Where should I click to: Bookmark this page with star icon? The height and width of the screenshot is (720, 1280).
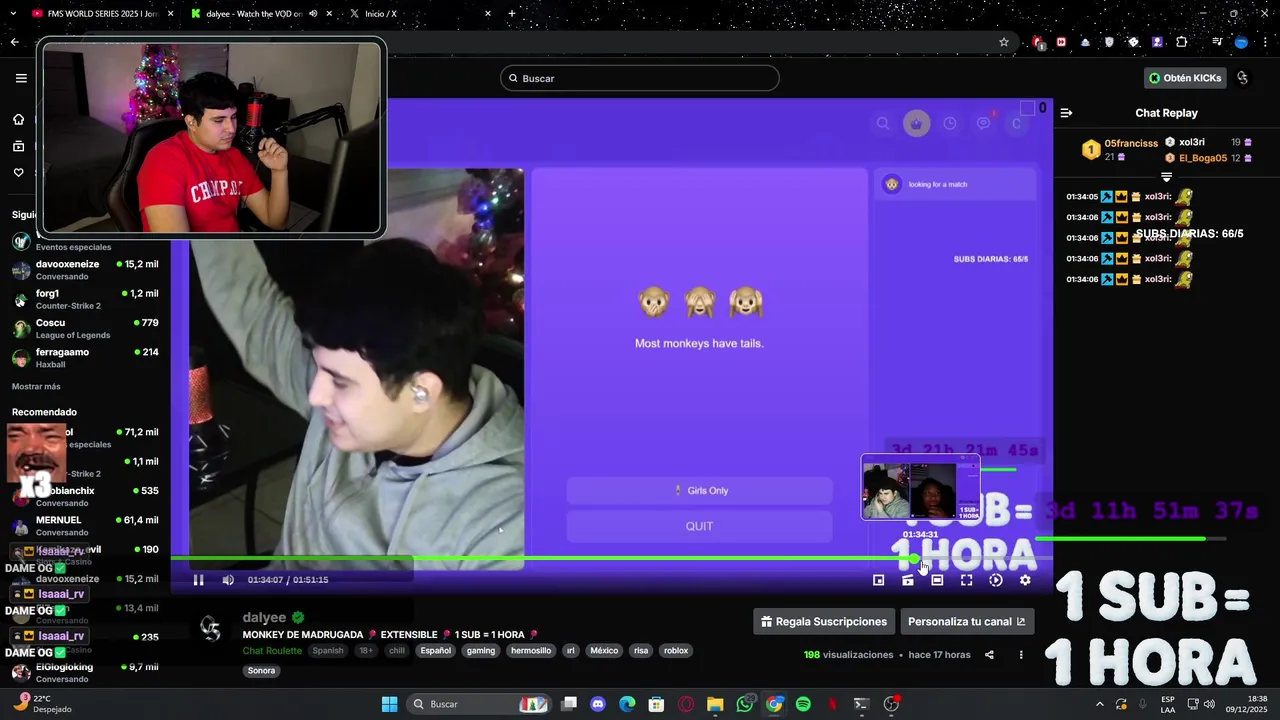click(x=1004, y=42)
